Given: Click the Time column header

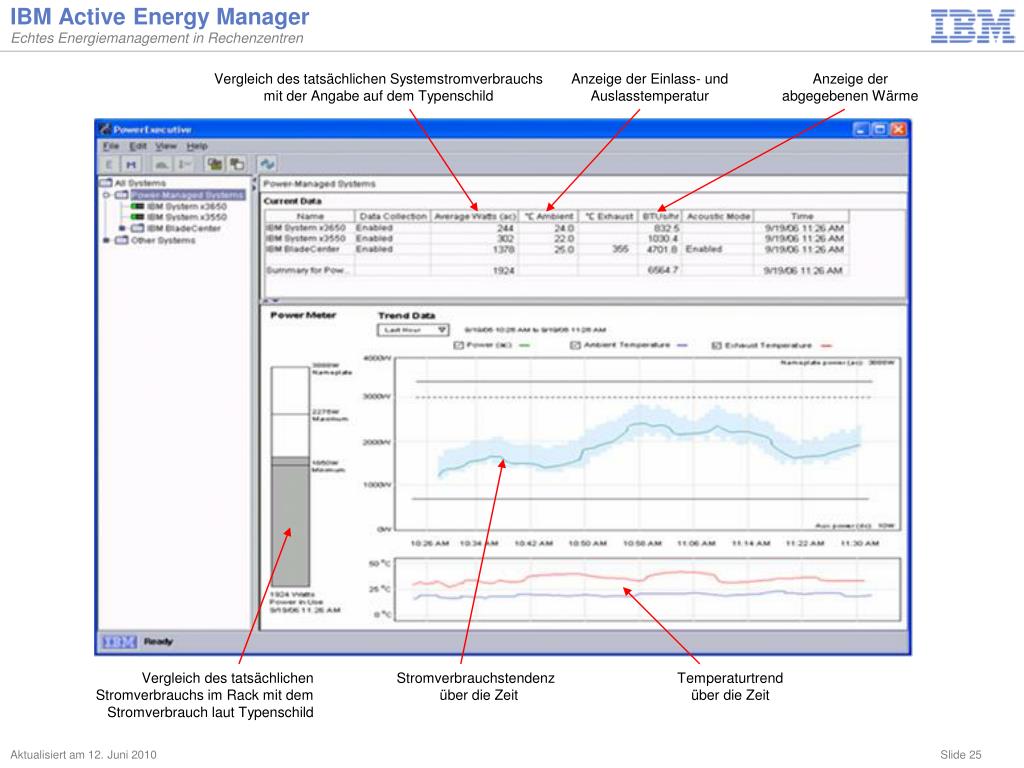Looking at the screenshot, I should (x=802, y=216).
